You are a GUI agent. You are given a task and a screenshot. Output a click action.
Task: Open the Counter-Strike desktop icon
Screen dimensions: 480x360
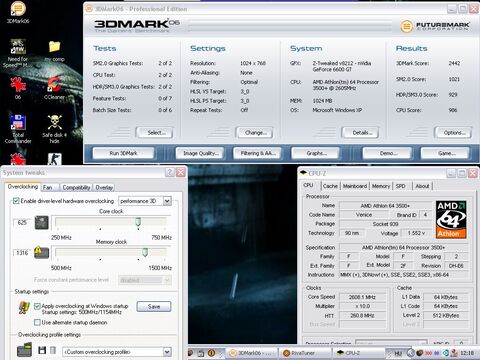click(x=54, y=159)
